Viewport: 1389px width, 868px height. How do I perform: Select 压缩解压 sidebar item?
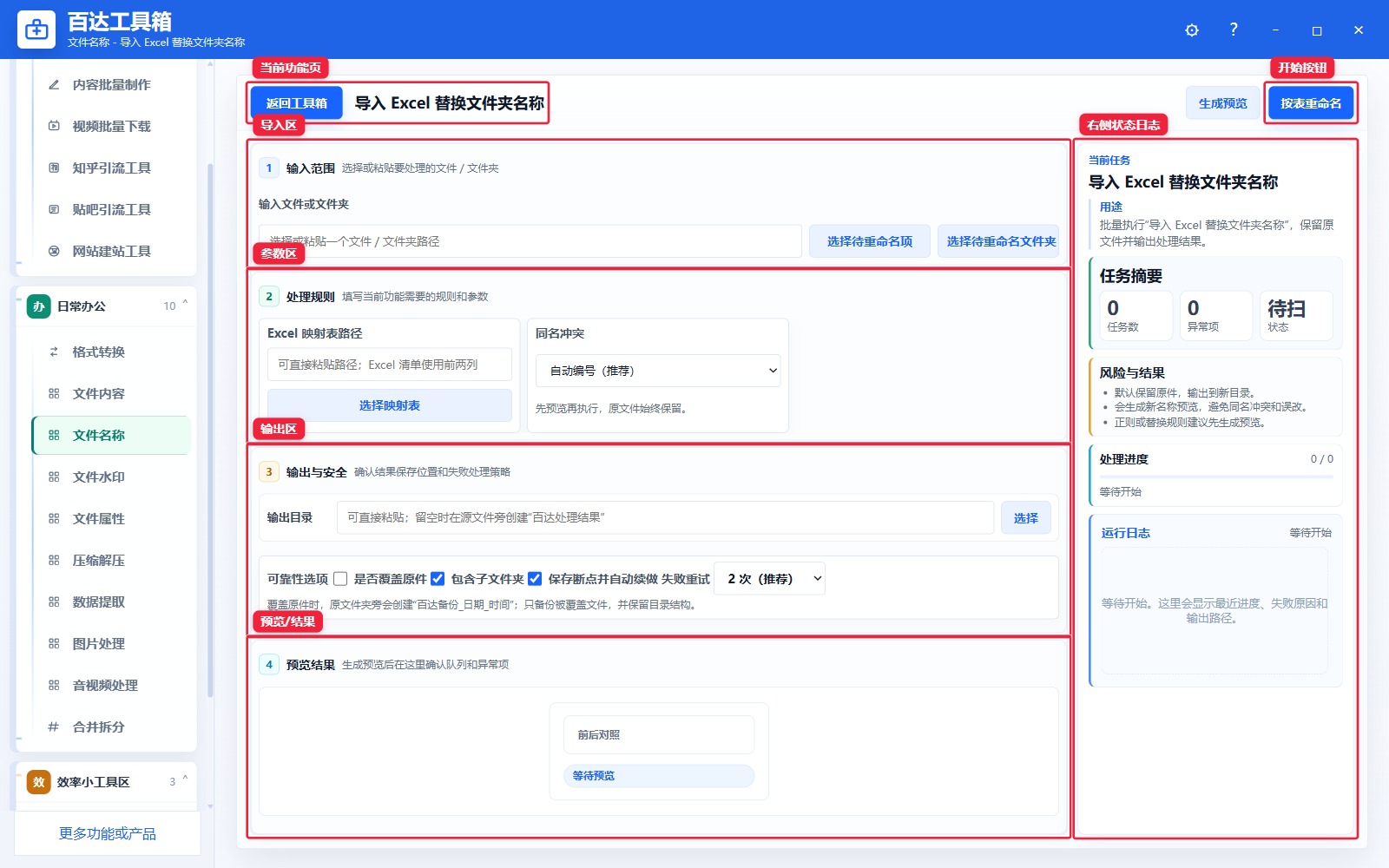[111, 561]
